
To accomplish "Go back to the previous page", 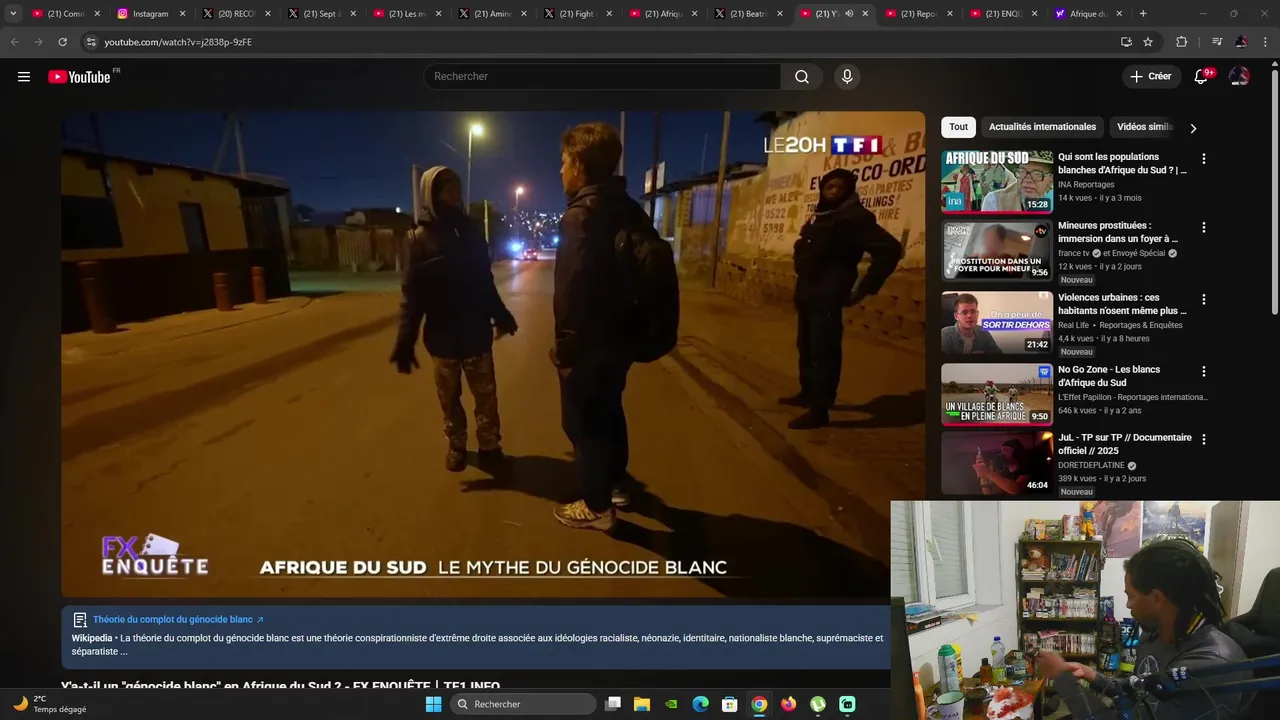I will pos(14,42).
